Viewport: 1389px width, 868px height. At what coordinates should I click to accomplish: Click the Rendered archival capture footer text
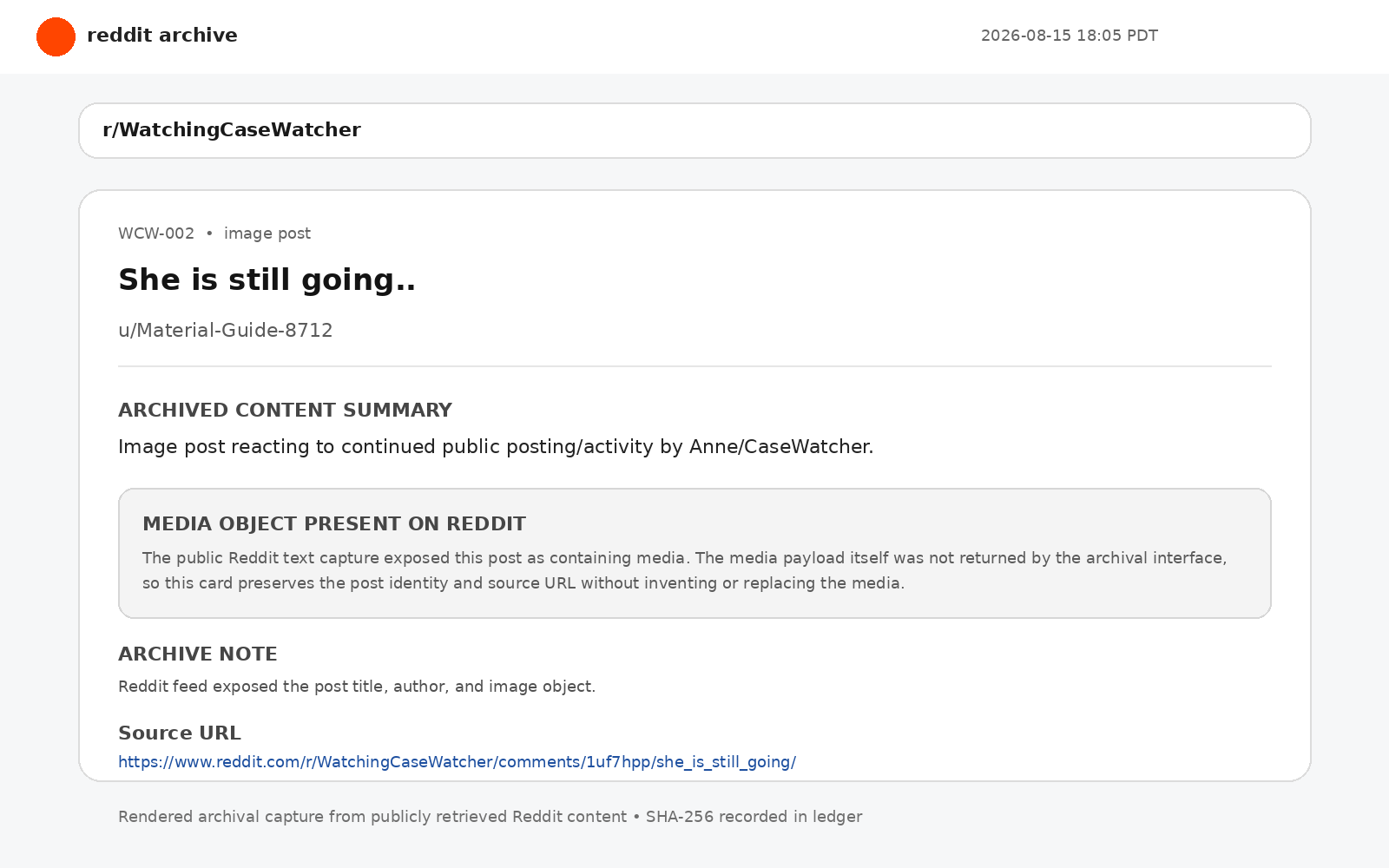coord(372,817)
